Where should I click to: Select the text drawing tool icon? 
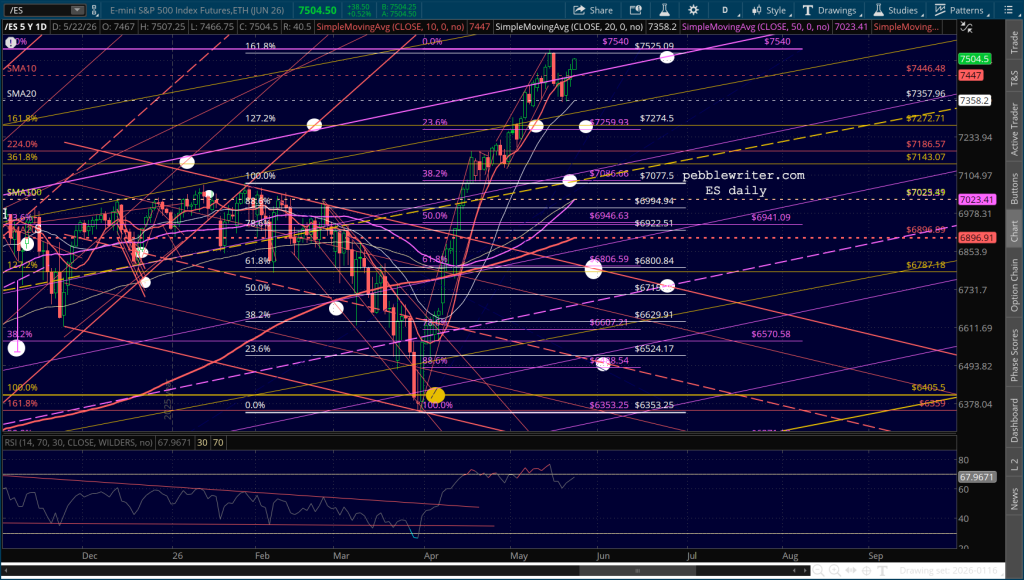click(882, 571)
